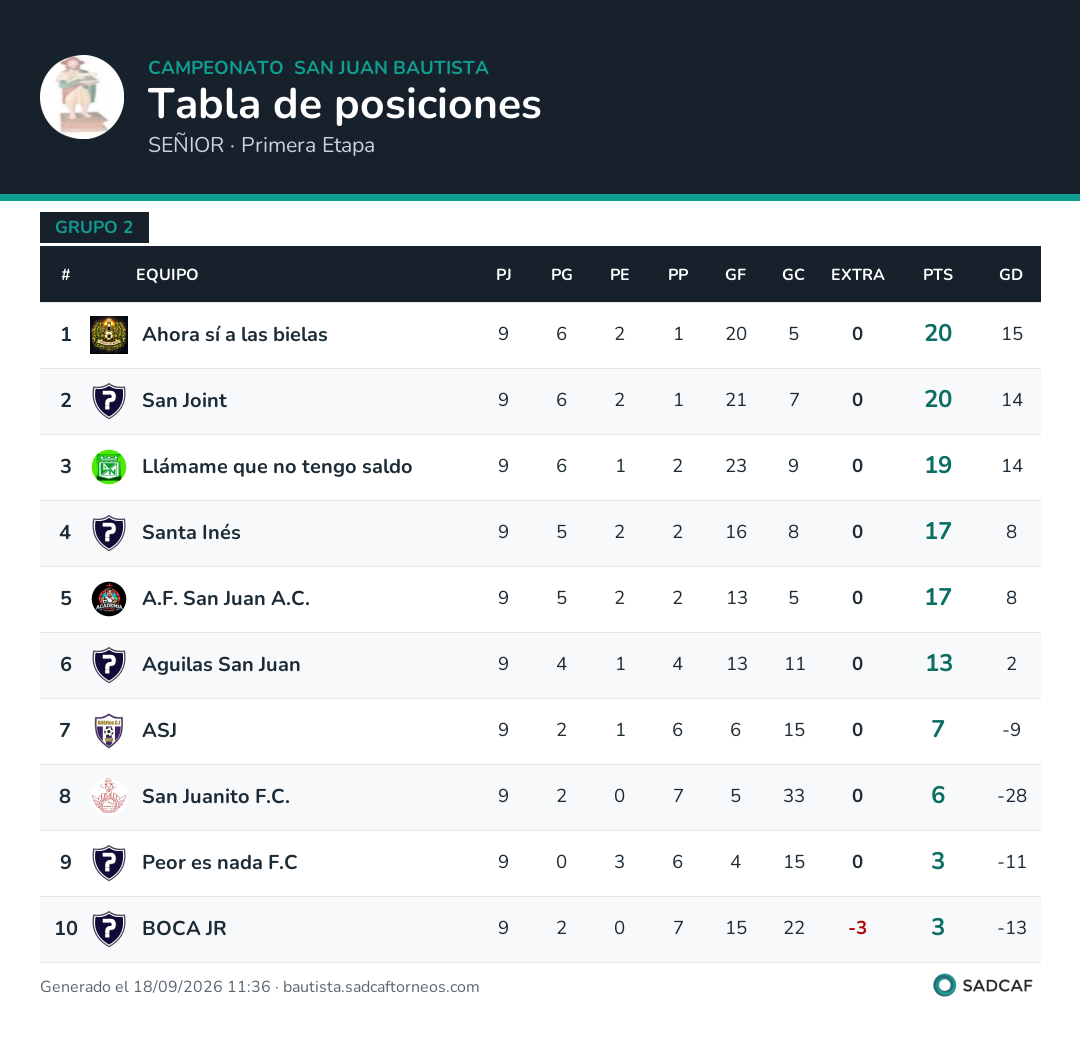Click the green Llámame que no tengo saldo crest

(109, 467)
